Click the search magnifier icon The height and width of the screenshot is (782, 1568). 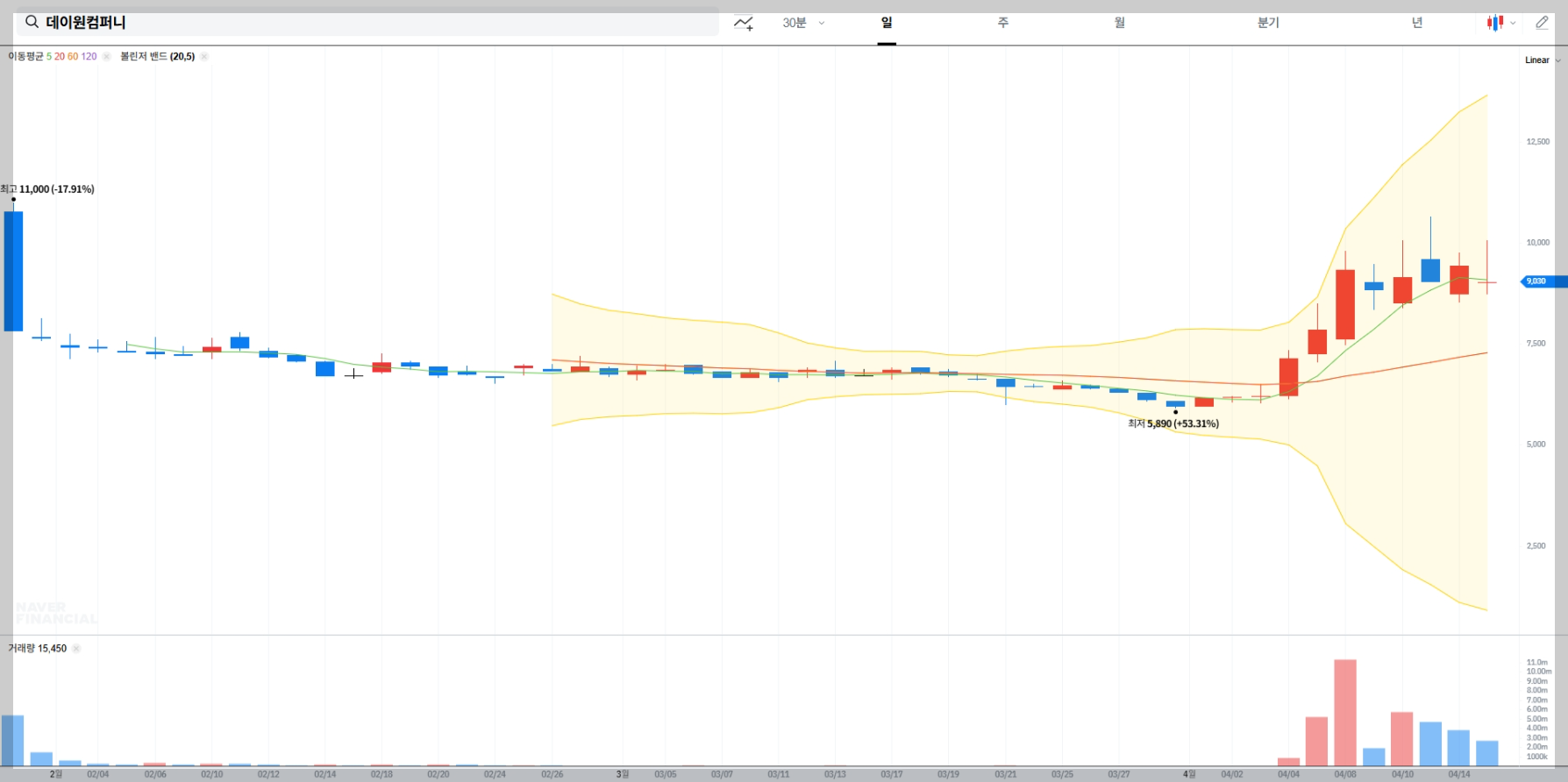[32, 22]
